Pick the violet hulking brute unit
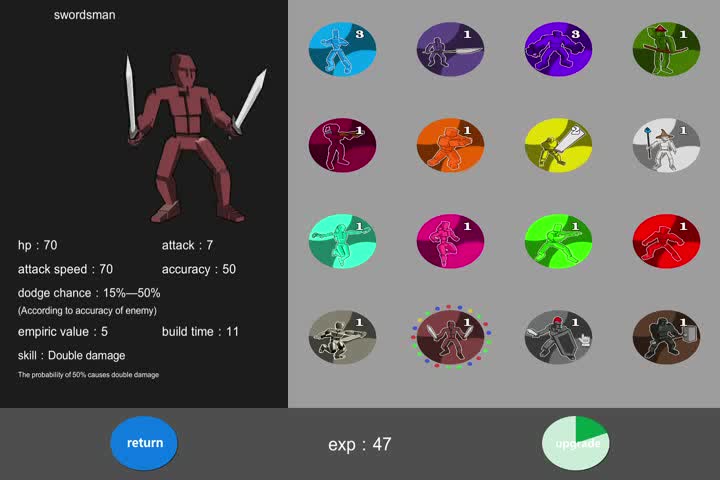The width and height of the screenshot is (720, 480). pyautogui.click(x=558, y=49)
